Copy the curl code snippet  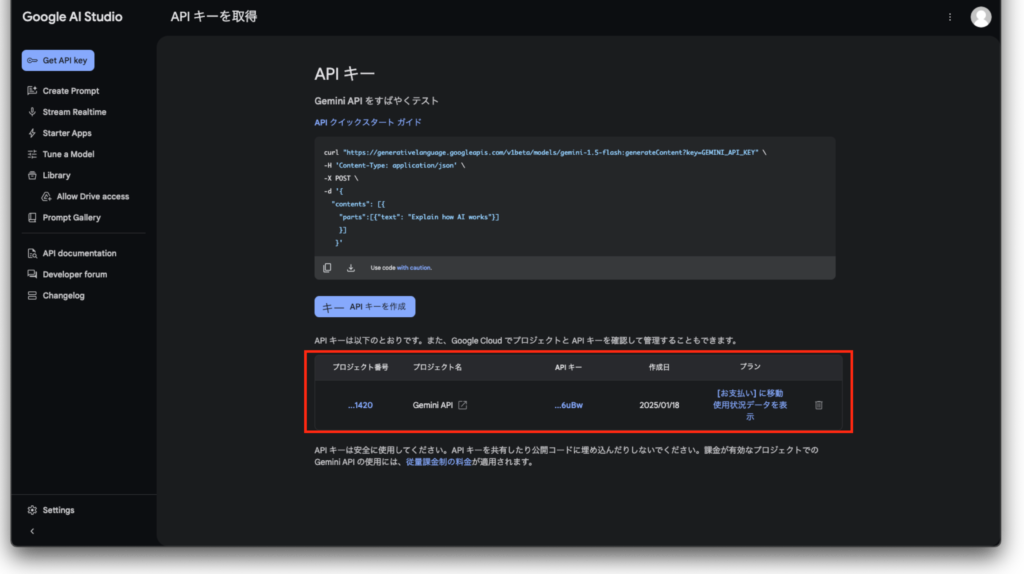[327, 268]
